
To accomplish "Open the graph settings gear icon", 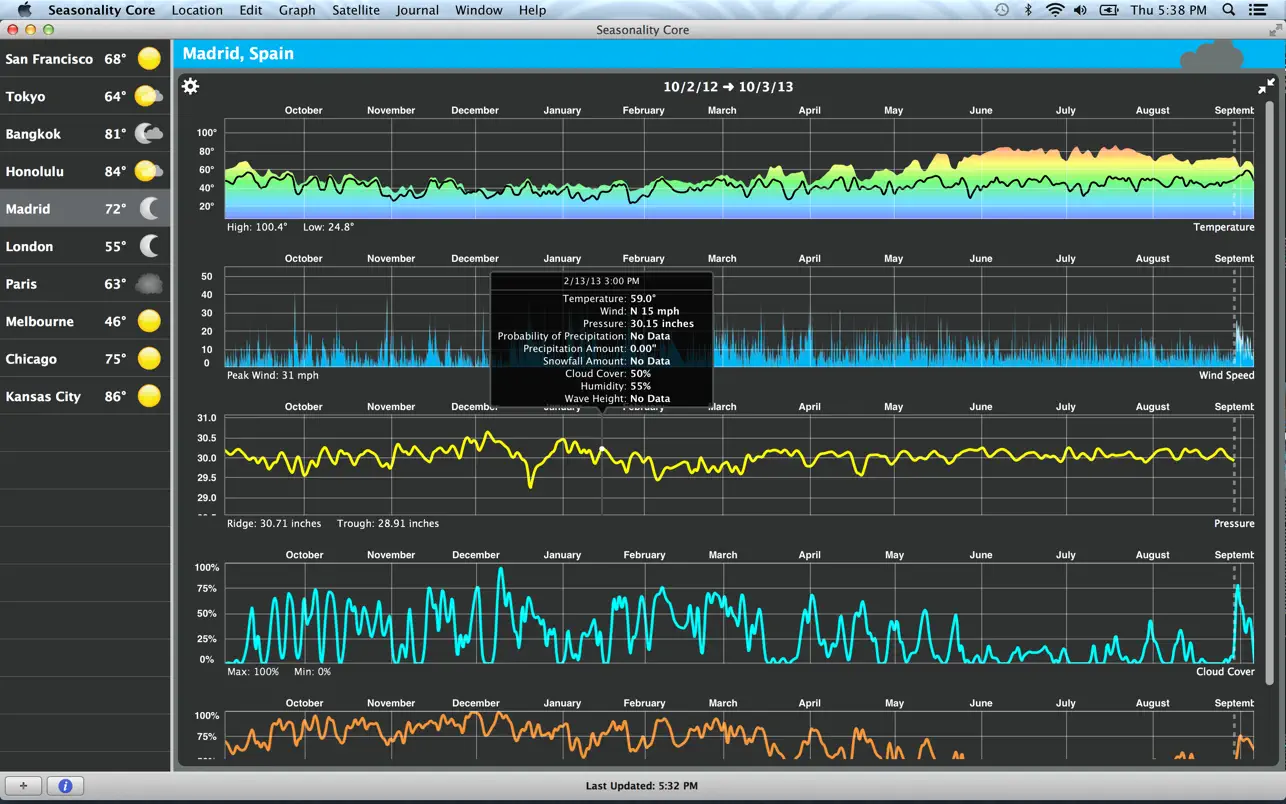I will 190,86.
